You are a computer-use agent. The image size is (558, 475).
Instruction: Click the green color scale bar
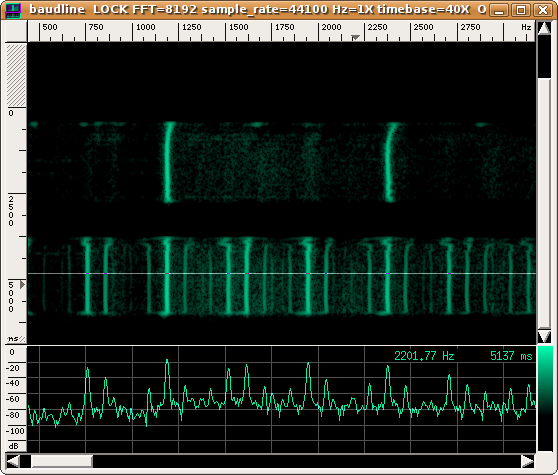[545, 399]
